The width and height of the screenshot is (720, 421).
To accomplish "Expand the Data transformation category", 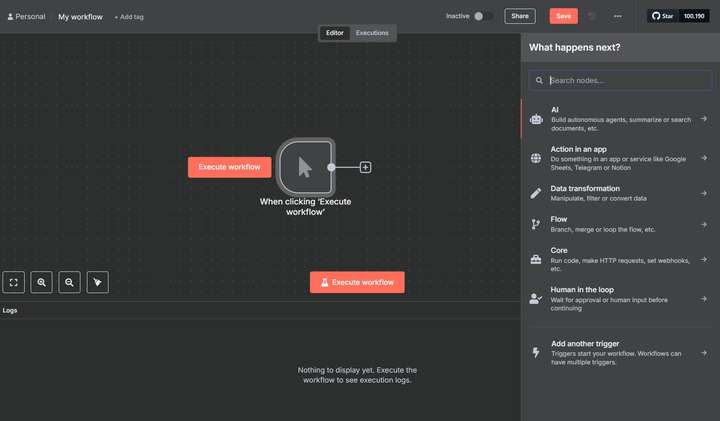I will coord(620,193).
